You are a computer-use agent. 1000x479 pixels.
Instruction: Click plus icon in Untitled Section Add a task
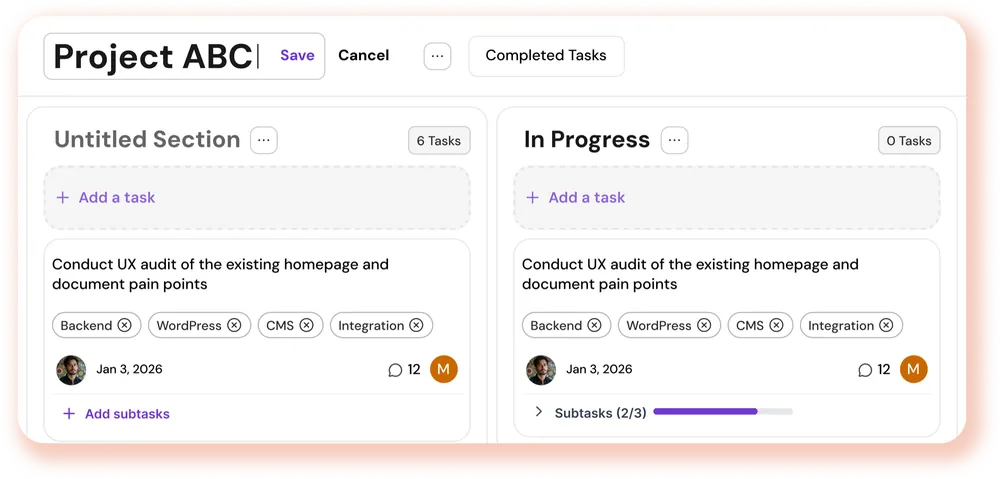tap(62, 198)
